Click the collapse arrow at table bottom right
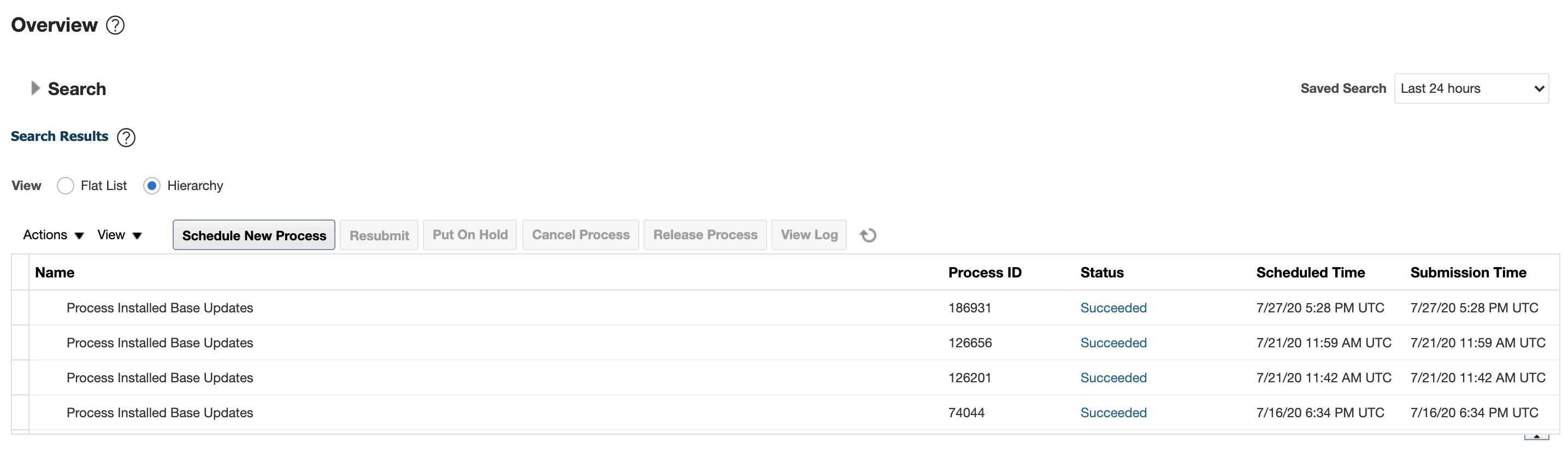This screenshot has width=1568, height=450. tap(1536, 436)
